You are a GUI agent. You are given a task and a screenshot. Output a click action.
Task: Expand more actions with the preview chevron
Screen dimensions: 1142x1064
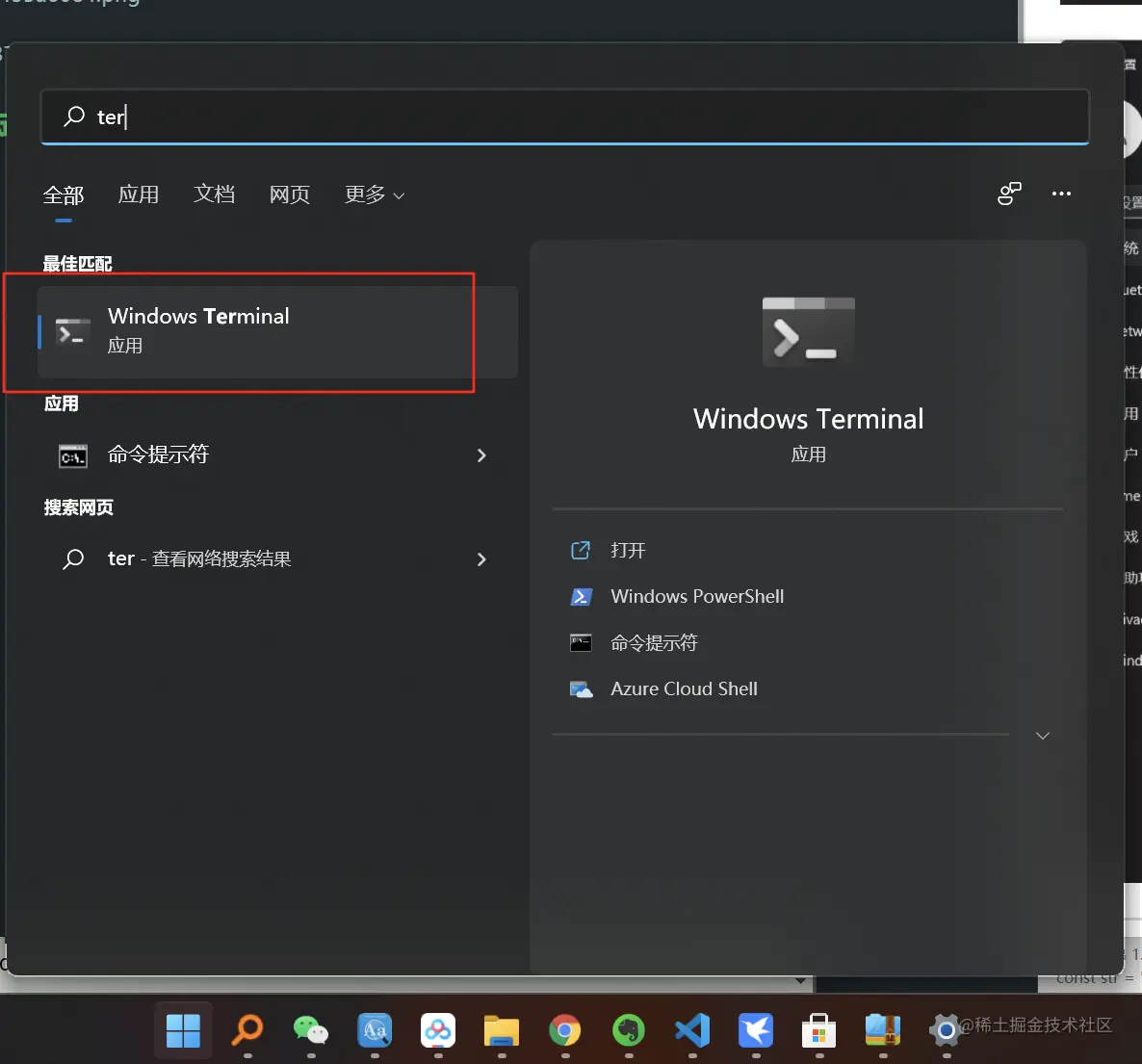(x=1042, y=736)
